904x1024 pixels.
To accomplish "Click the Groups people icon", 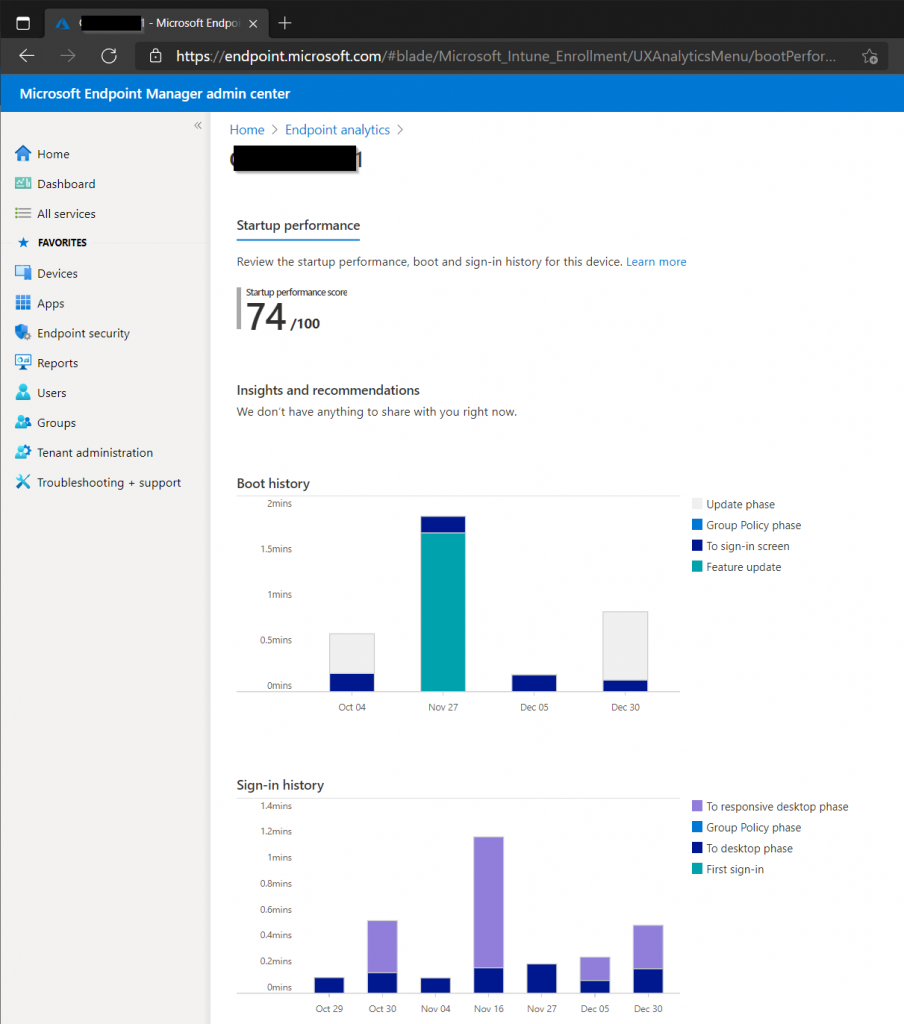I will 23,422.
